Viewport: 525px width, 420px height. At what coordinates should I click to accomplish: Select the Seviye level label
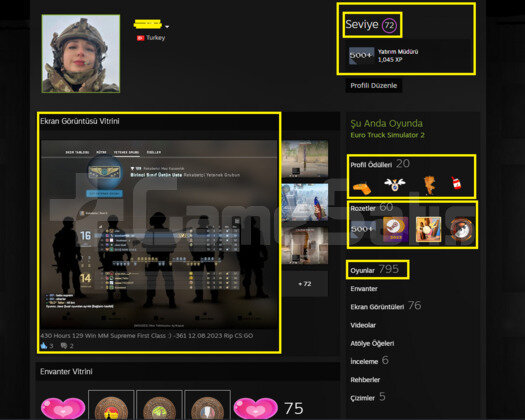click(362, 24)
